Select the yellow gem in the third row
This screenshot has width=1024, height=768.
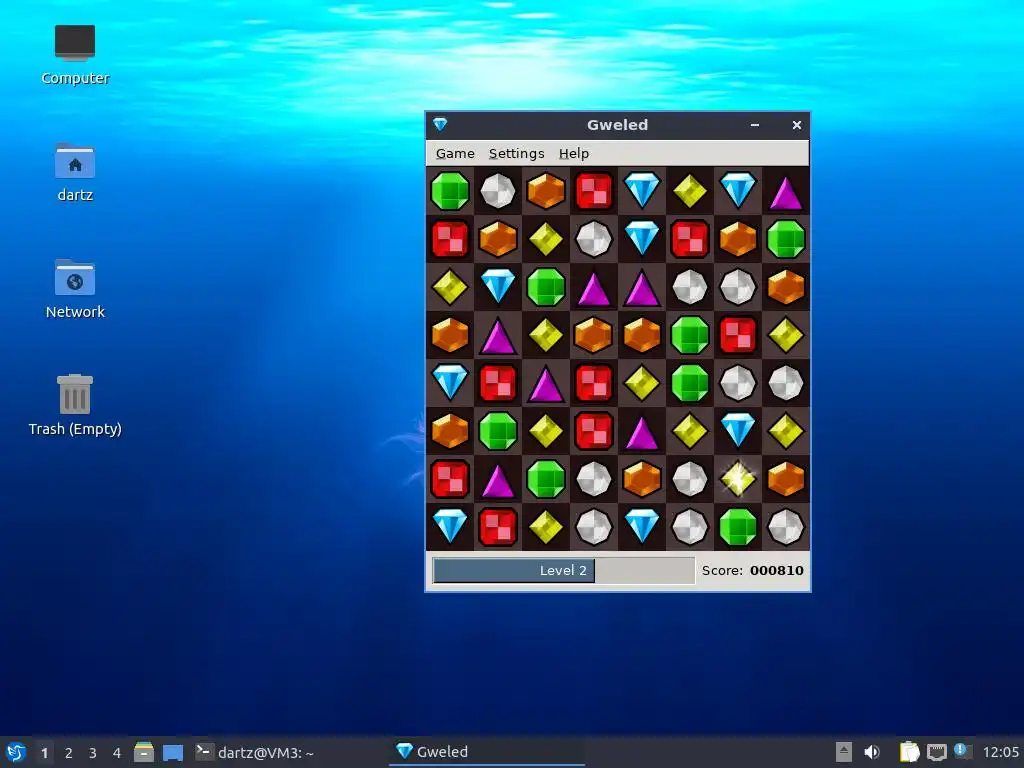point(450,287)
